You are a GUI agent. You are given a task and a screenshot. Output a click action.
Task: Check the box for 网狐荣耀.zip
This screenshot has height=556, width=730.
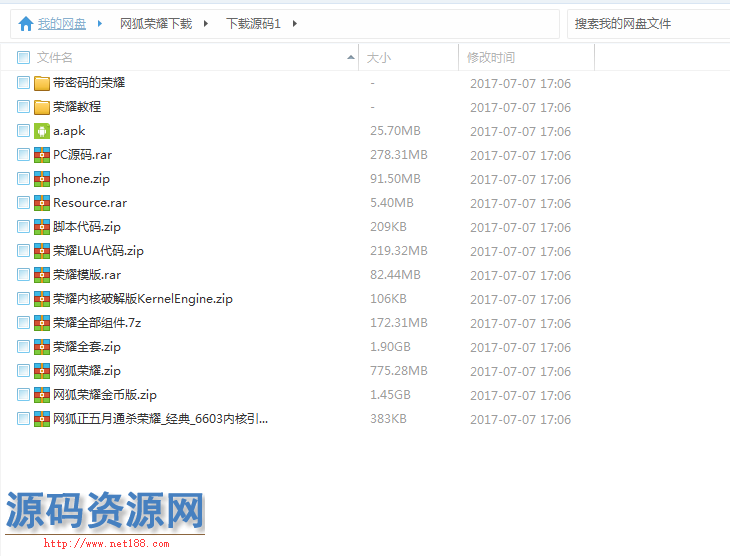pyautogui.click(x=23, y=371)
